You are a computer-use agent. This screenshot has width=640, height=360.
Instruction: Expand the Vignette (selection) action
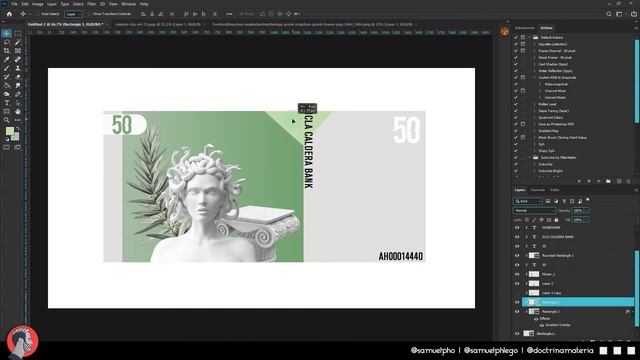(535, 44)
